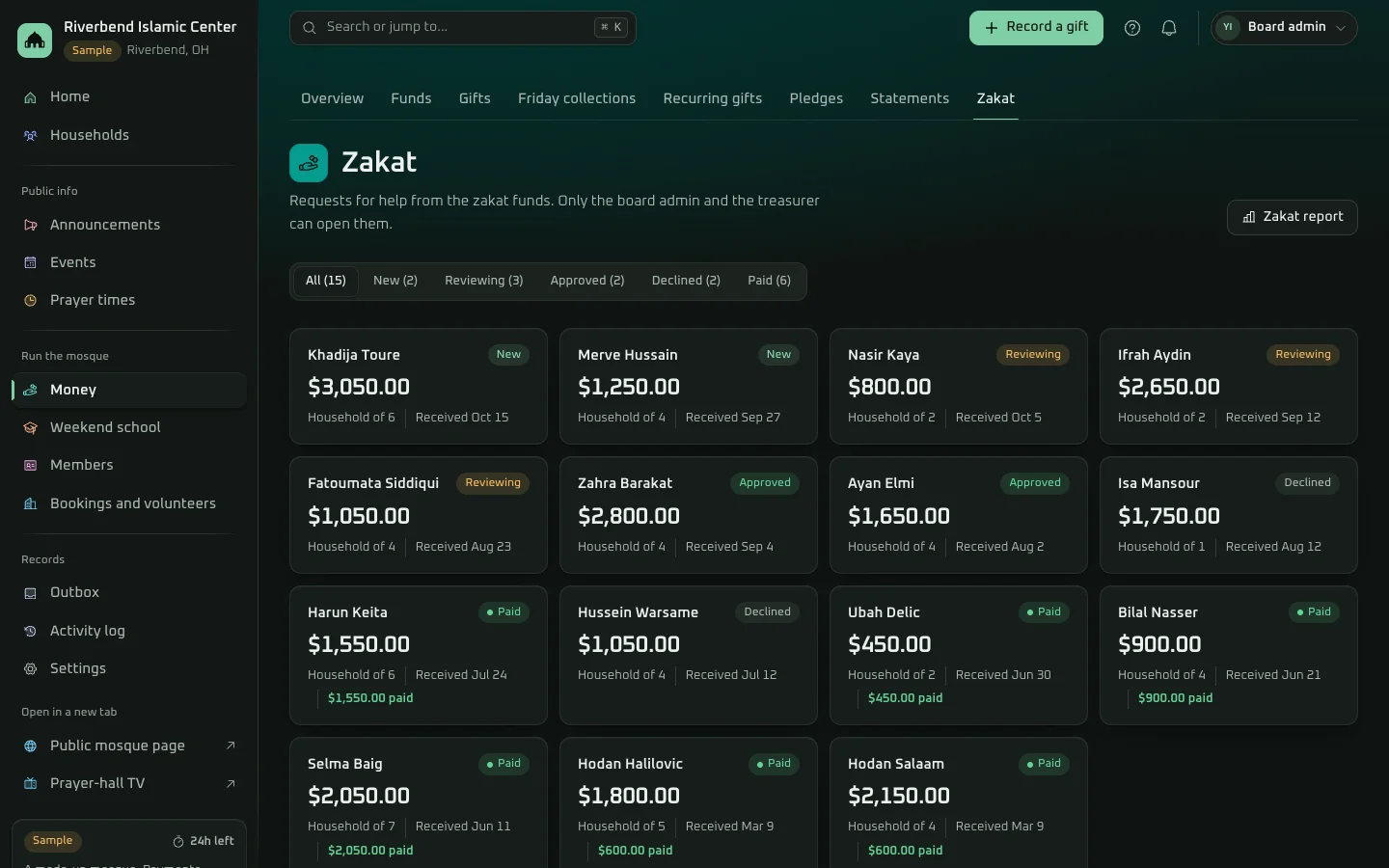The width and height of the screenshot is (1389, 868).
Task: Filter requests by New (2)
Action: (x=395, y=281)
